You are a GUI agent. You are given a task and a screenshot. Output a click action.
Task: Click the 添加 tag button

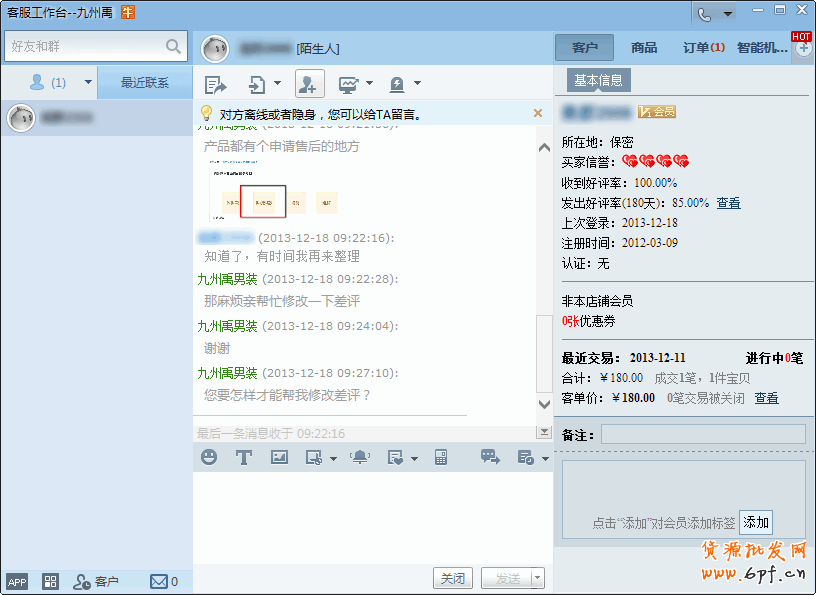pyautogui.click(x=756, y=522)
